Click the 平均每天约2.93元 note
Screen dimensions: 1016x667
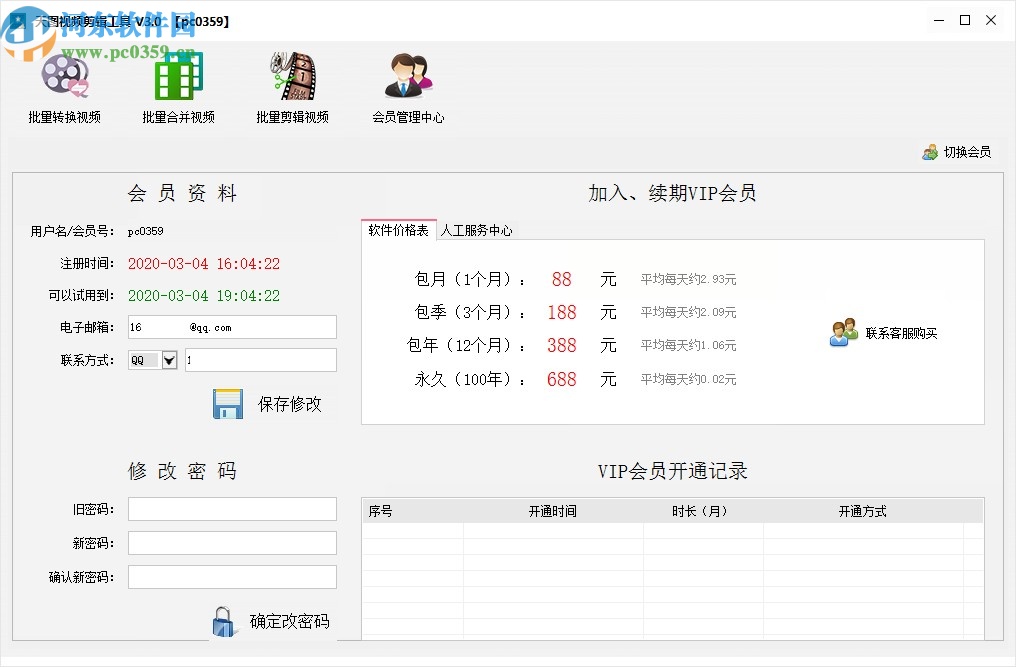(x=688, y=279)
